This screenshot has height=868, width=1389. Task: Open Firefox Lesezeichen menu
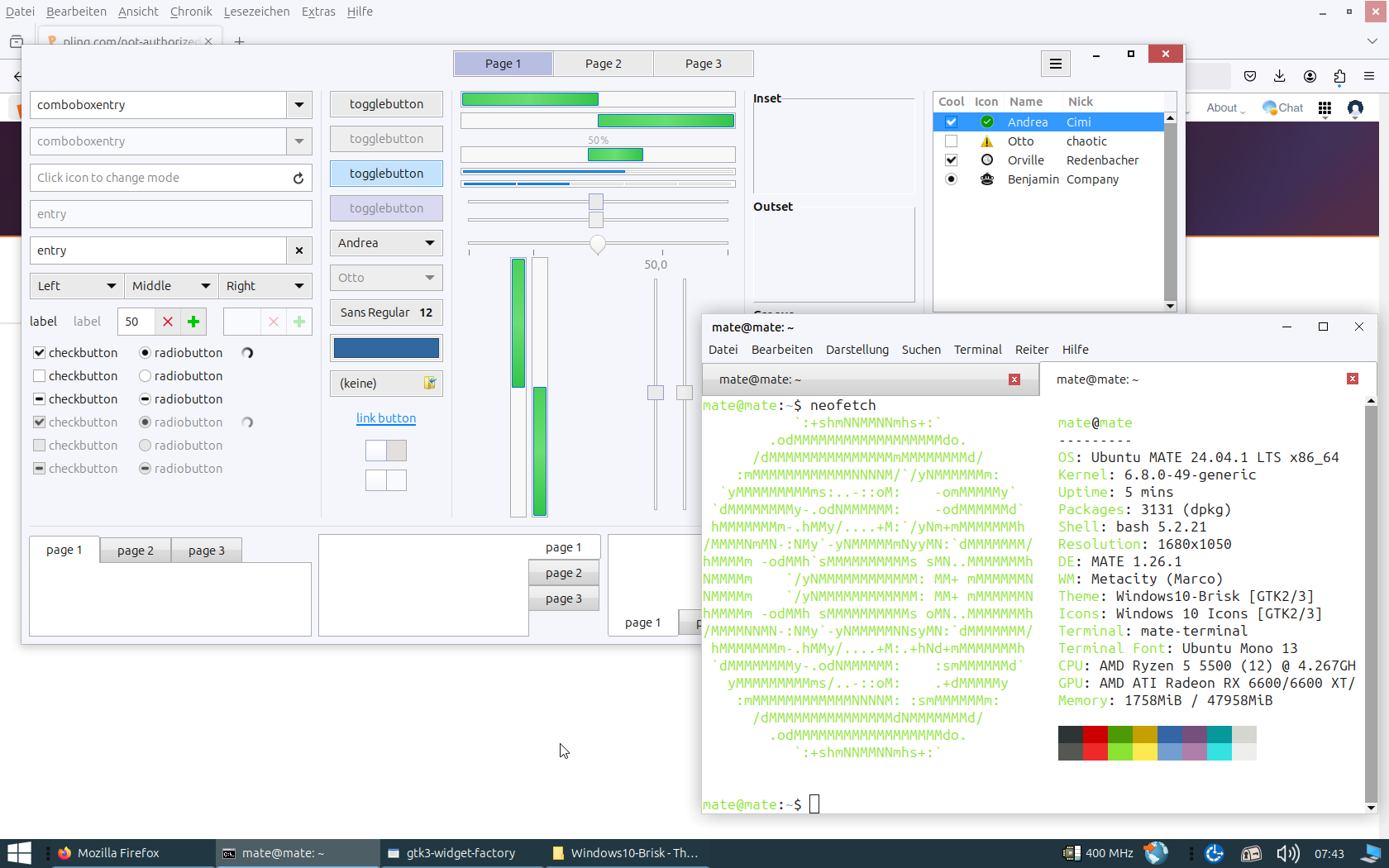pos(257,12)
